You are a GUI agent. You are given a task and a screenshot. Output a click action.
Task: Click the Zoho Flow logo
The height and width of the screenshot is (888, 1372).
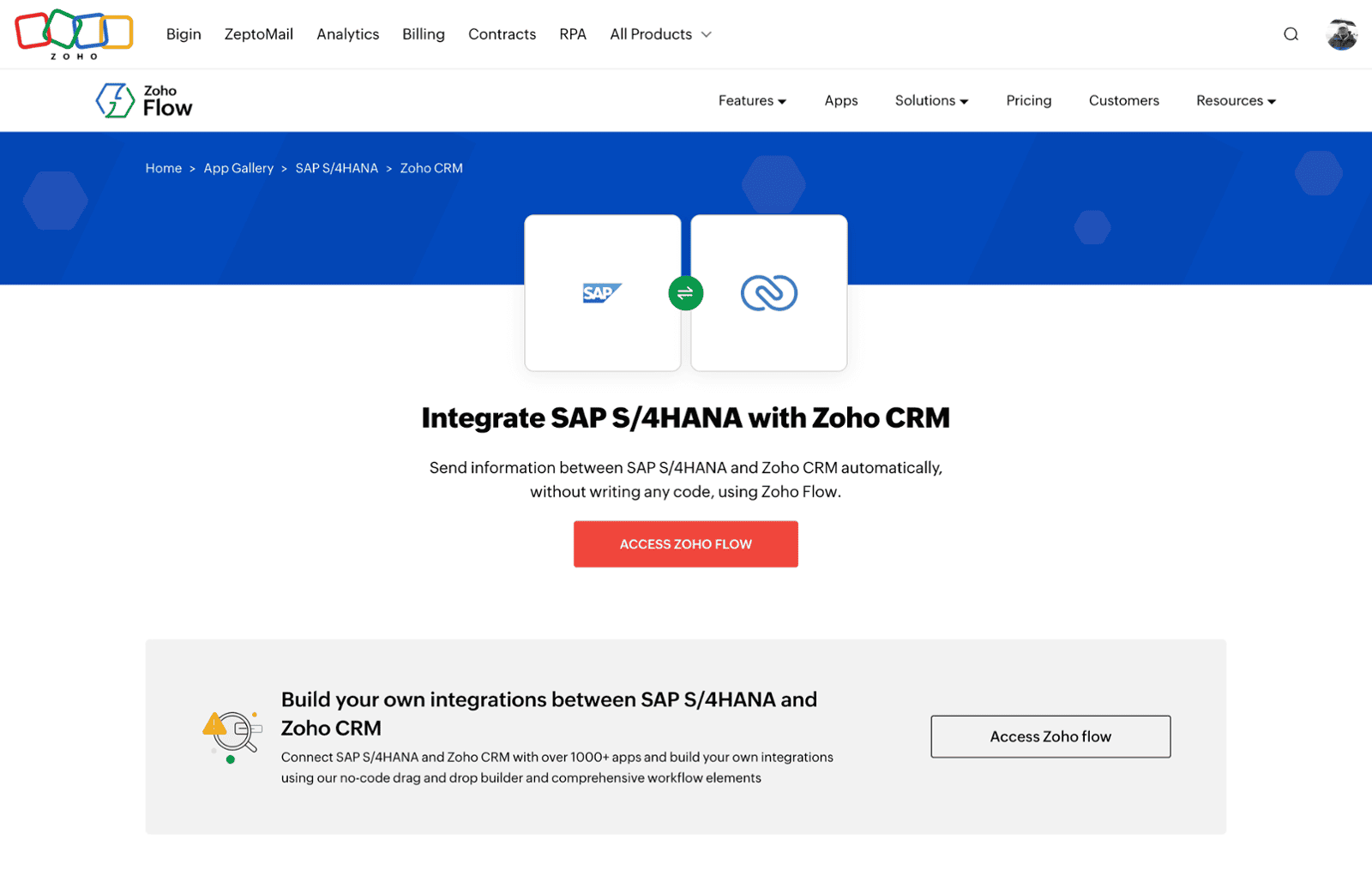coord(144,100)
